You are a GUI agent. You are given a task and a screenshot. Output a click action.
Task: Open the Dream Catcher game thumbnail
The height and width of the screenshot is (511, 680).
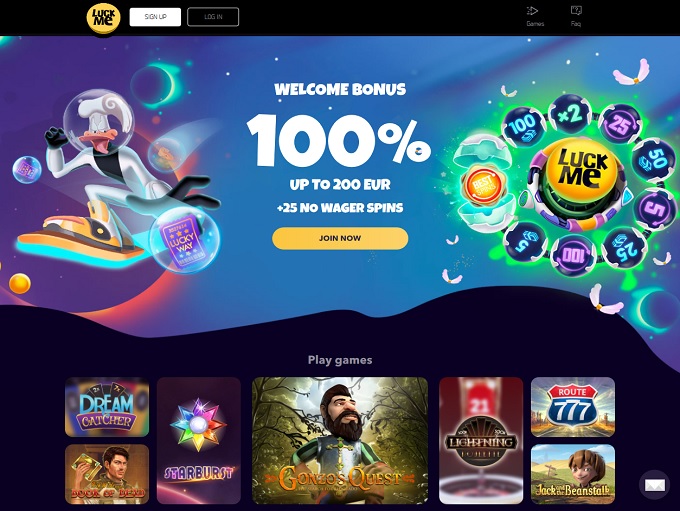tap(107, 407)
